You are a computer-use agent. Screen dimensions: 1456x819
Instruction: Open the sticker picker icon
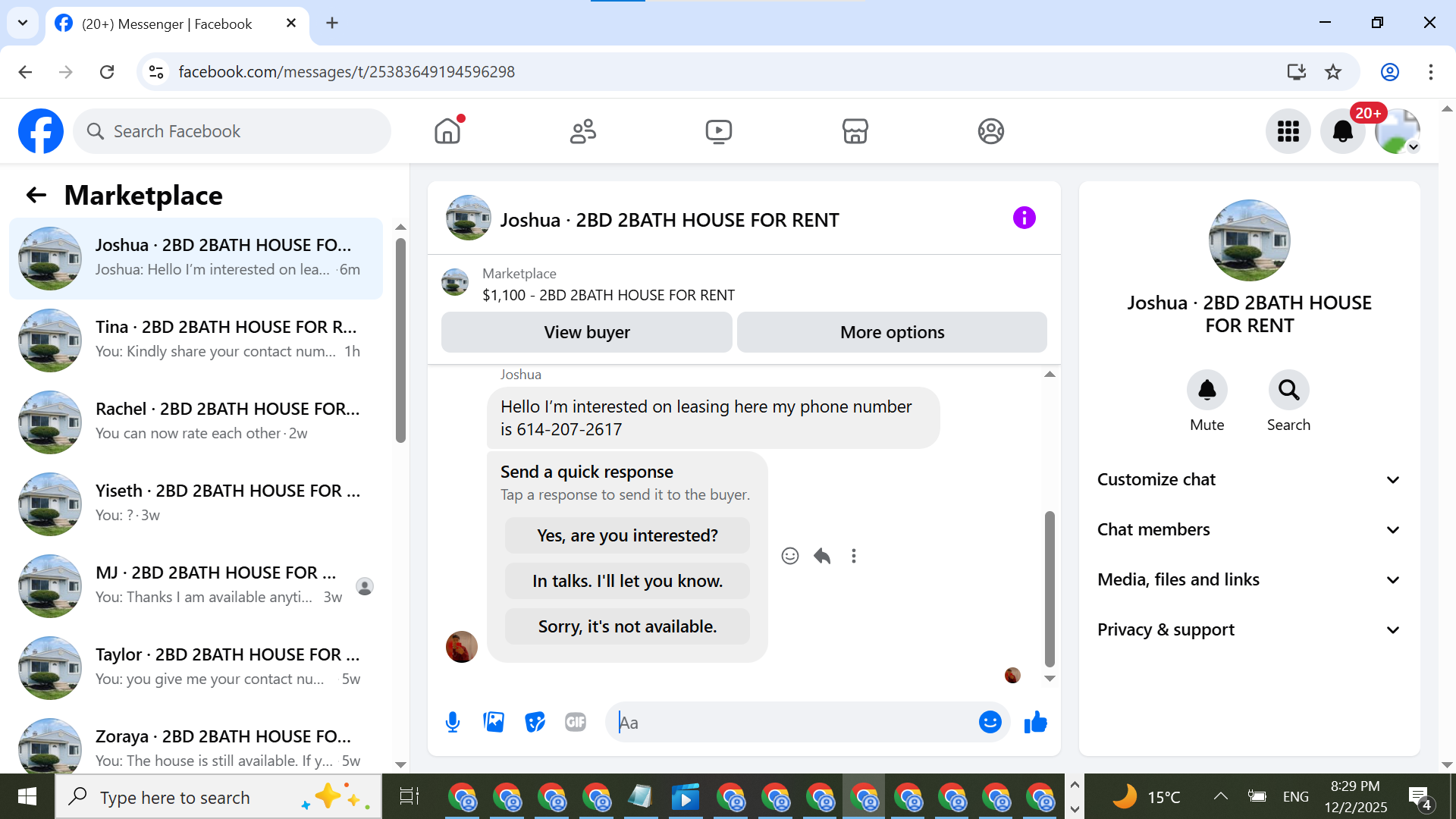(x=535, y=722)
